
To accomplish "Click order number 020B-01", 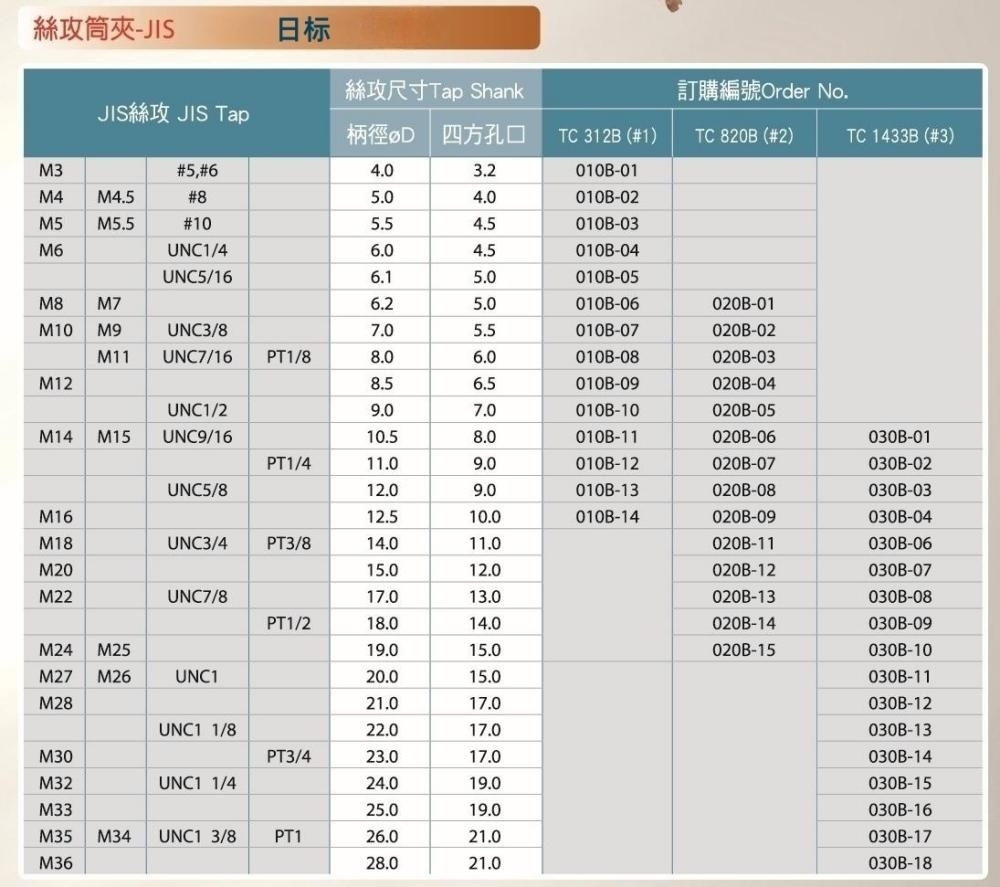I will [744, 303].
